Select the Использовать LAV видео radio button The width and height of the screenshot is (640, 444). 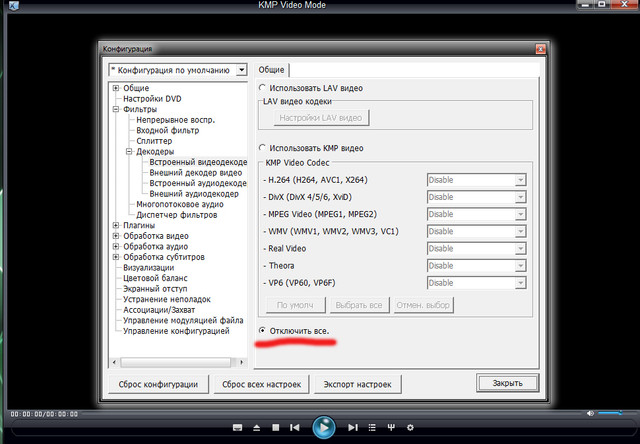point(262,87)
